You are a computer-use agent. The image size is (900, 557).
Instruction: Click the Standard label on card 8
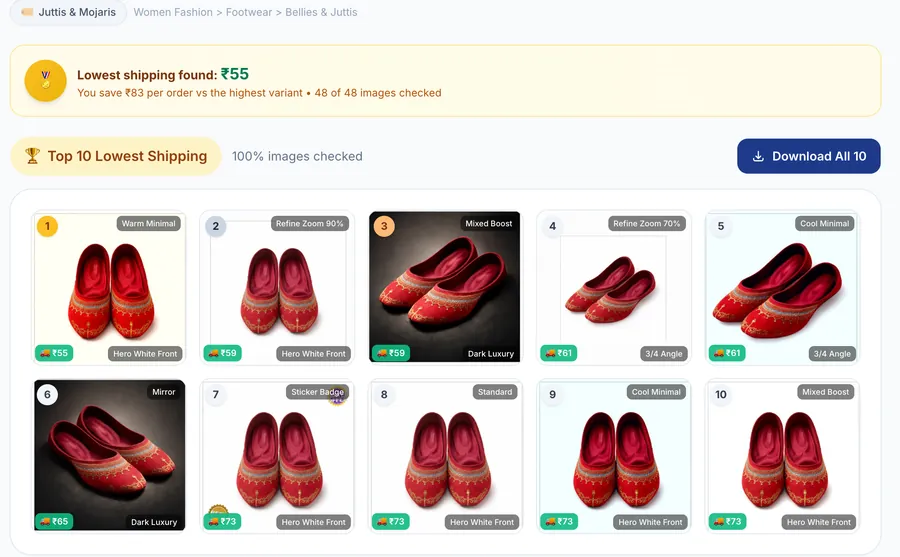click(x=495, y=392)
